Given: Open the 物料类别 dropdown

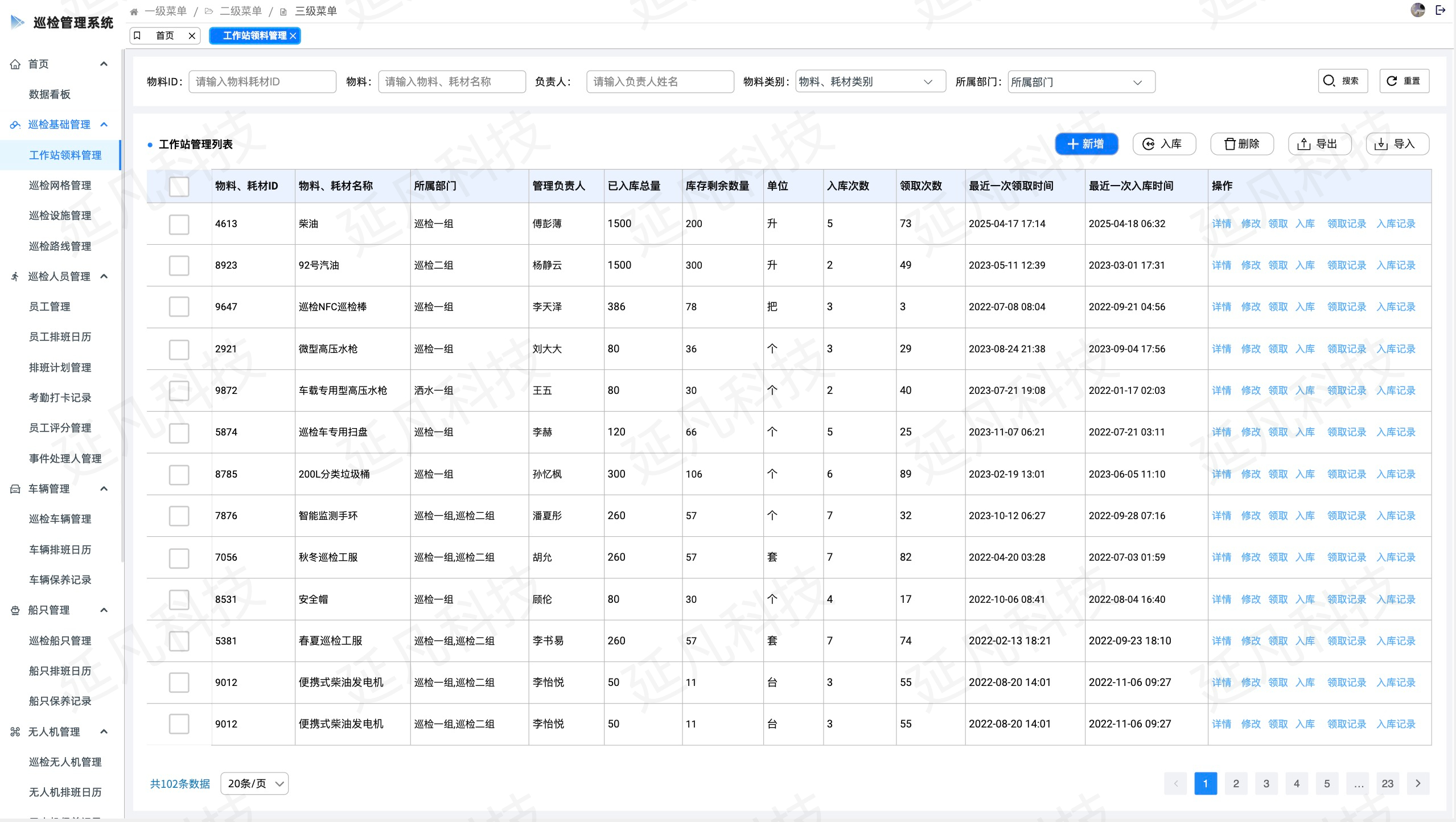Looking at the screenshot, I should tap(870, 82).
